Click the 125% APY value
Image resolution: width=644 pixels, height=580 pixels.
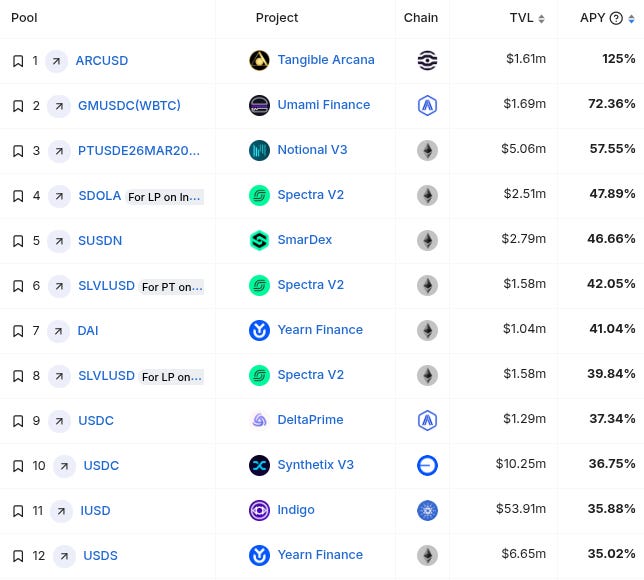619,59
